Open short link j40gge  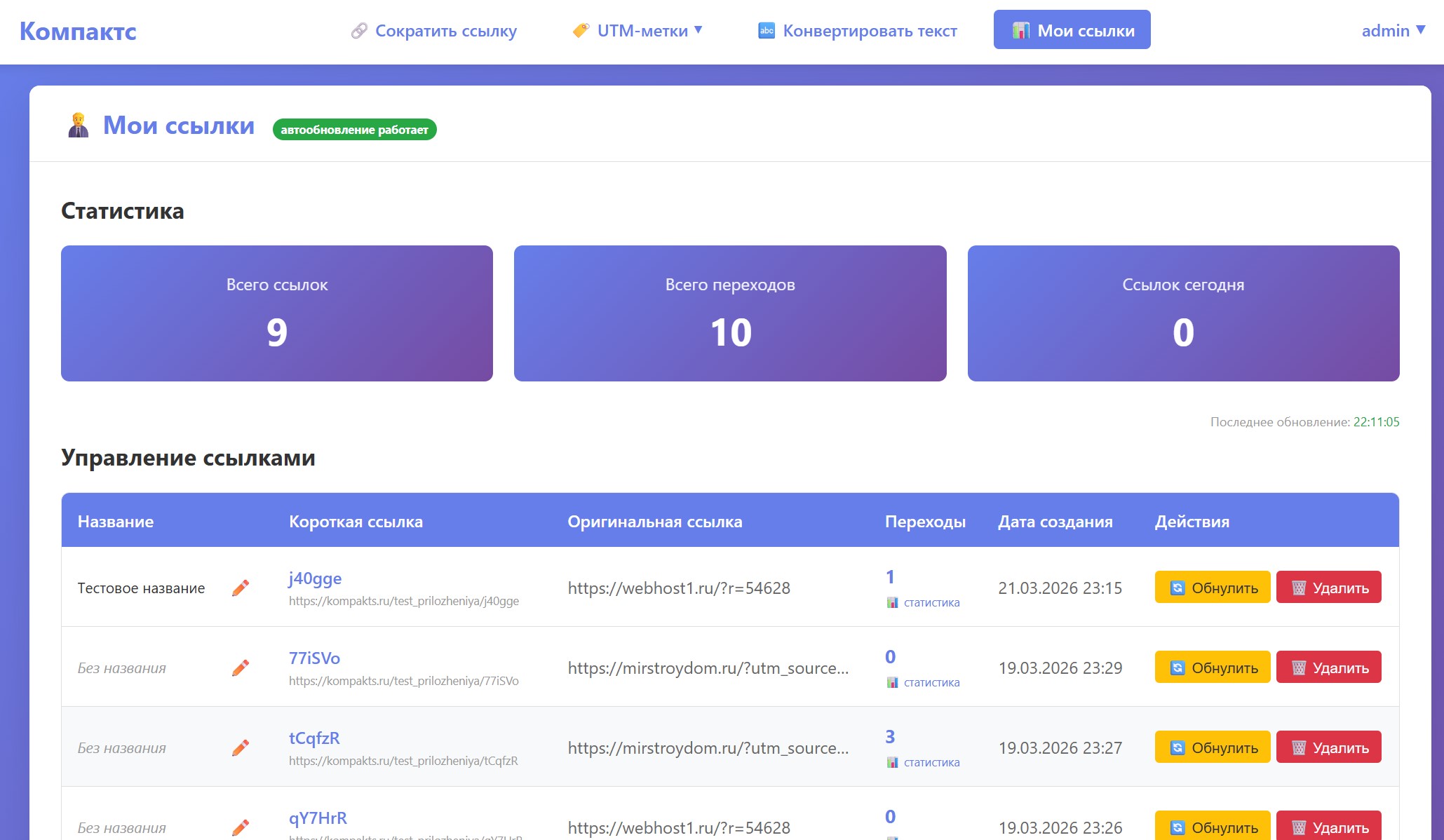pos(315,578)
